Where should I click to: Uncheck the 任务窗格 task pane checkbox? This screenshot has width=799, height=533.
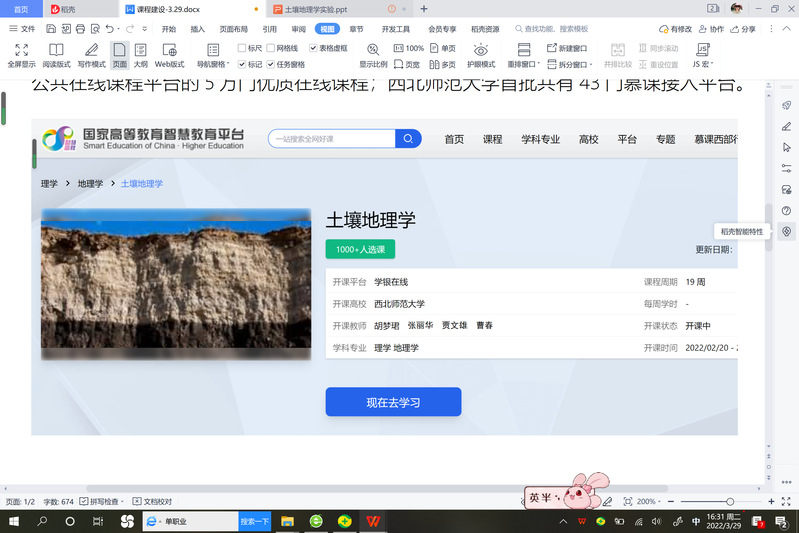[x=270, y=64]
